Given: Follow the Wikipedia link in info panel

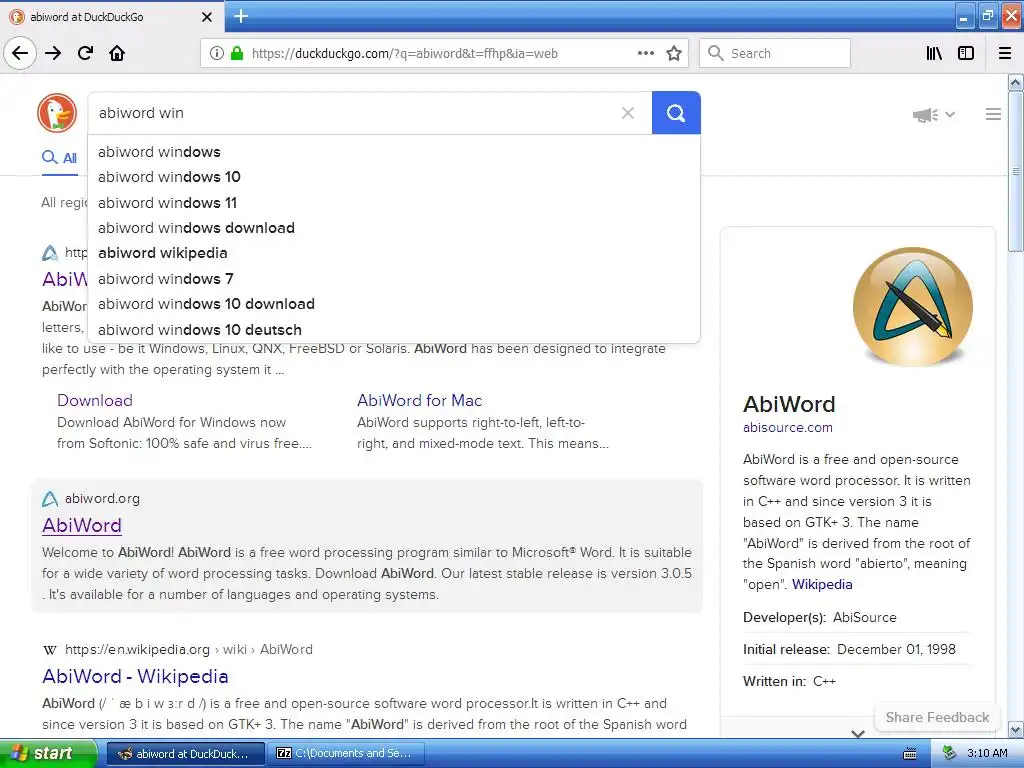Looking at the screenshot, I should [822, 584].
